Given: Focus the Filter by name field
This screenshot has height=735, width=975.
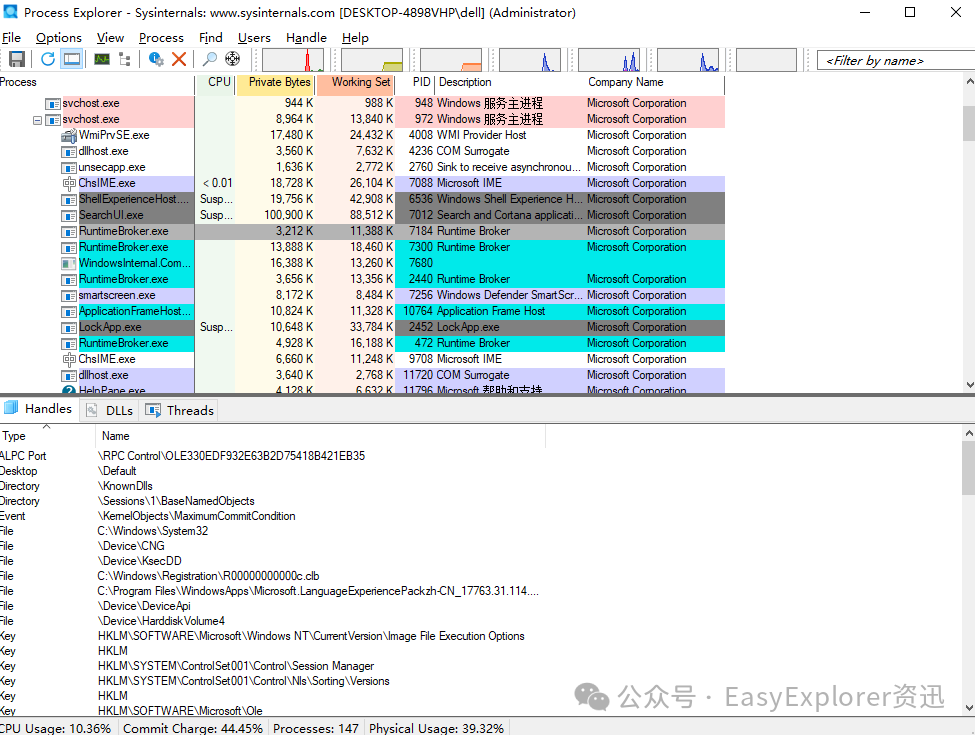Looking at the screenshot, I should point(895,60).
